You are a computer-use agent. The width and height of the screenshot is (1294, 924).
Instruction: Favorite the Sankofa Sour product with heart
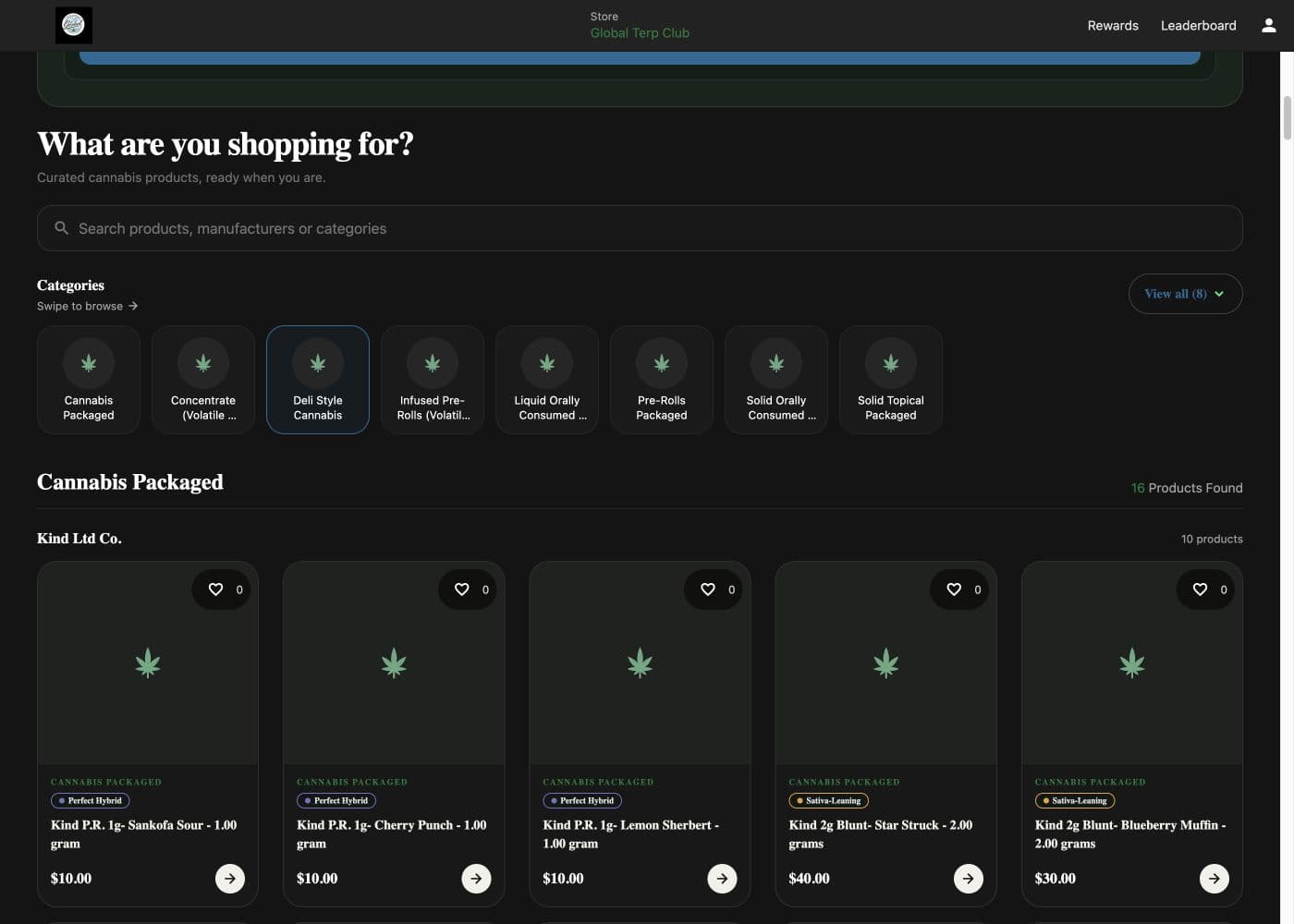[215, 590]
